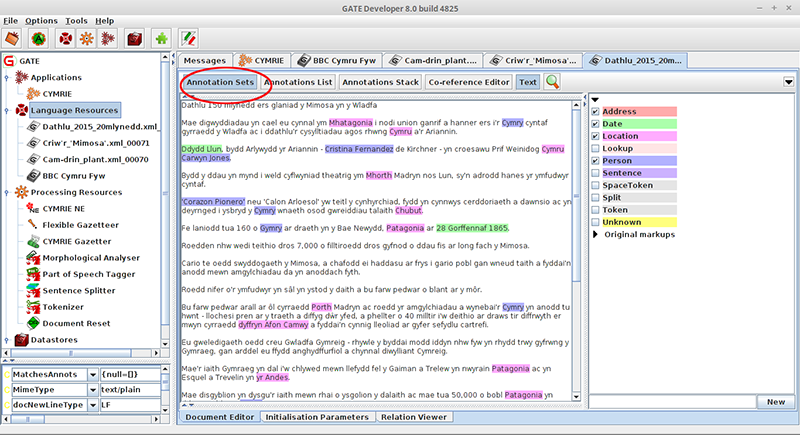Click the Tokenizer icon

coord(33,306)
